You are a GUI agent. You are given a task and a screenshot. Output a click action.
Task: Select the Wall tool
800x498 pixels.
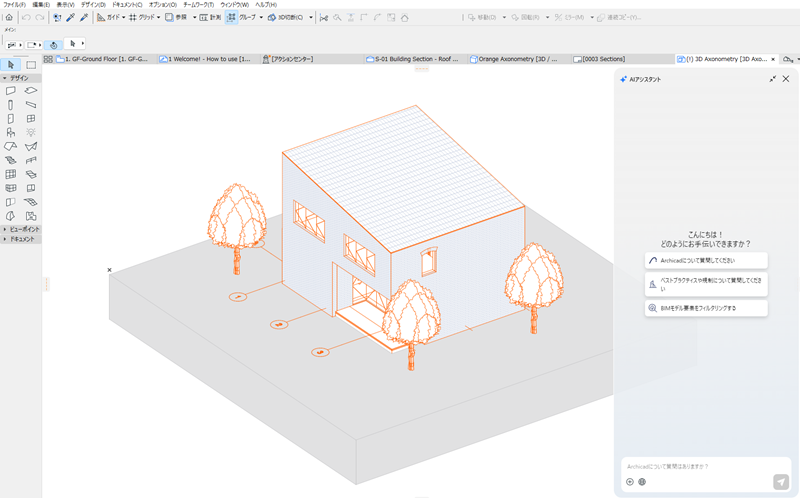(x=11, y=91)
